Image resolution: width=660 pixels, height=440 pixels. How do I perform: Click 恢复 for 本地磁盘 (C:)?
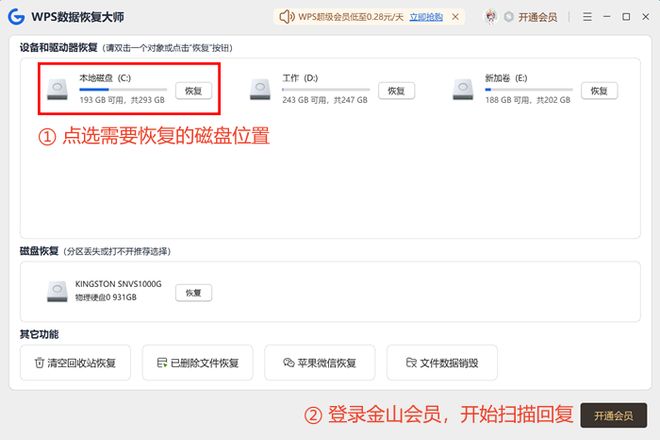[x=194, y=91]
